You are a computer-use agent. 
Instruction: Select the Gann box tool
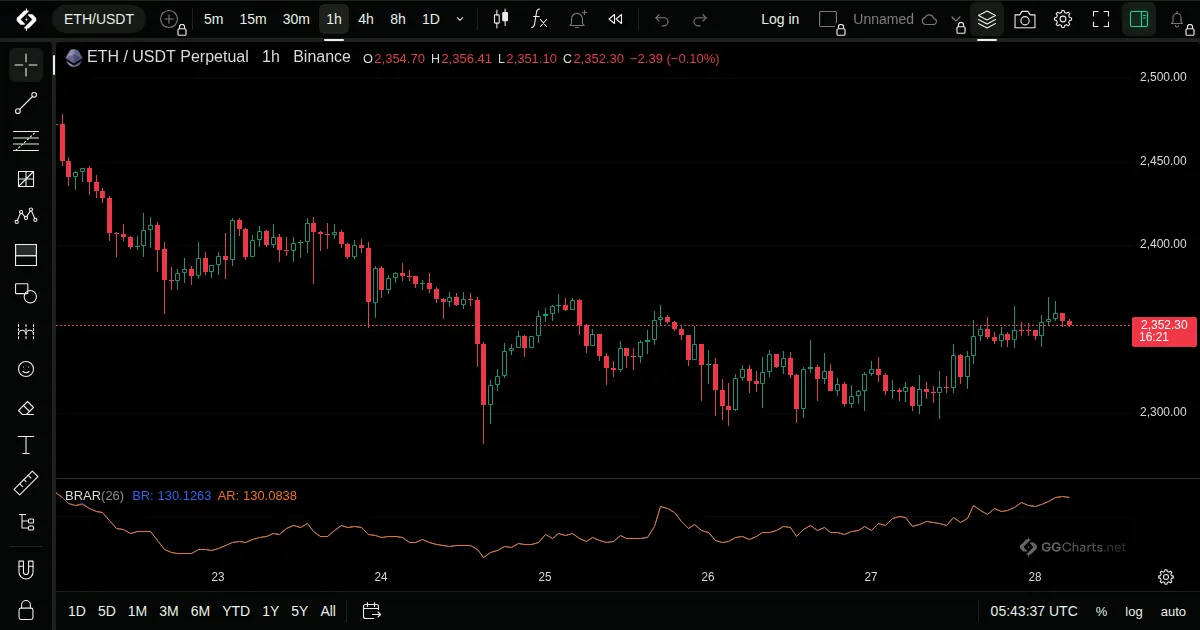tap(26, 179)
